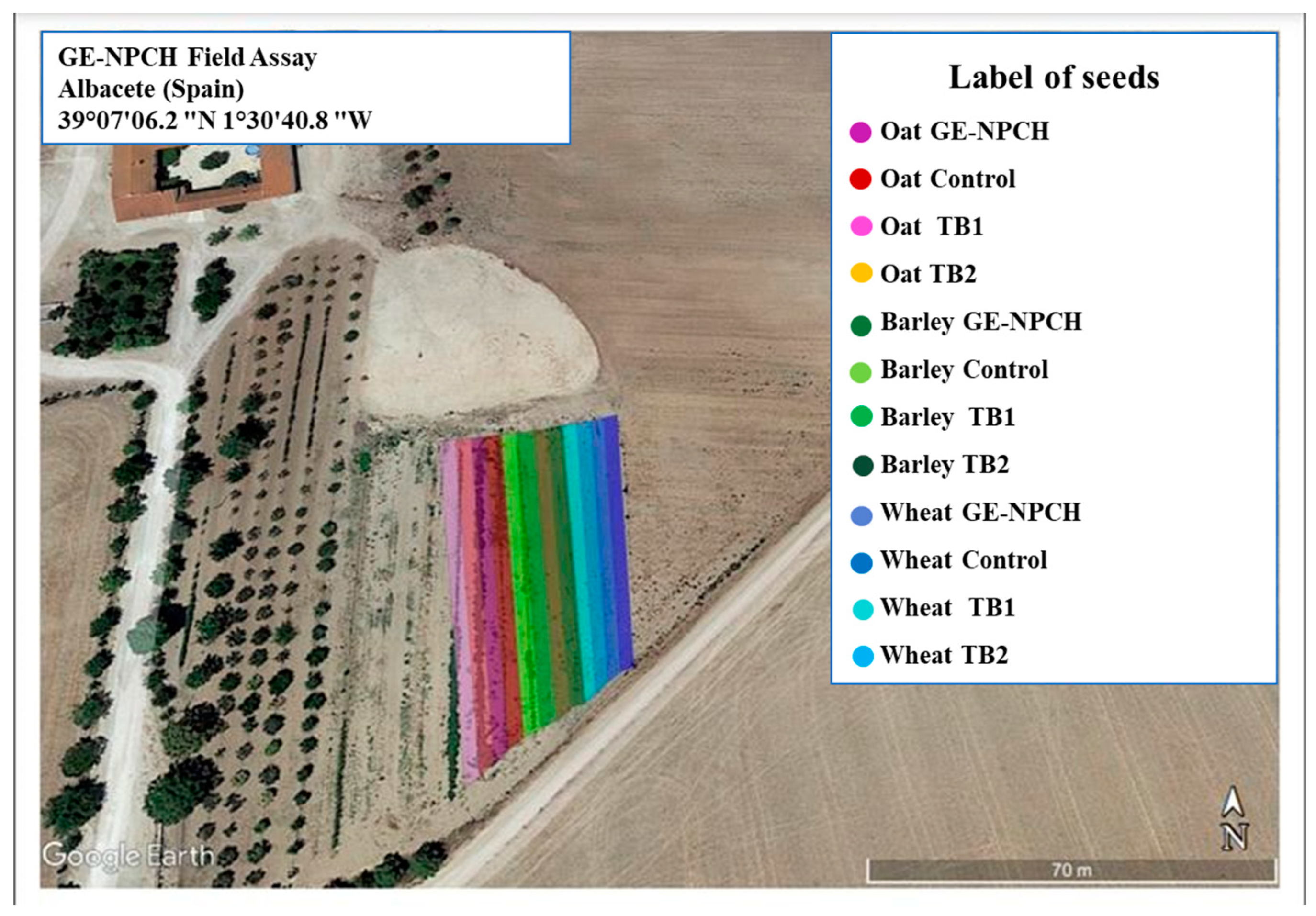Select the 'Barley TB1' legend label

tap(947, 418)
